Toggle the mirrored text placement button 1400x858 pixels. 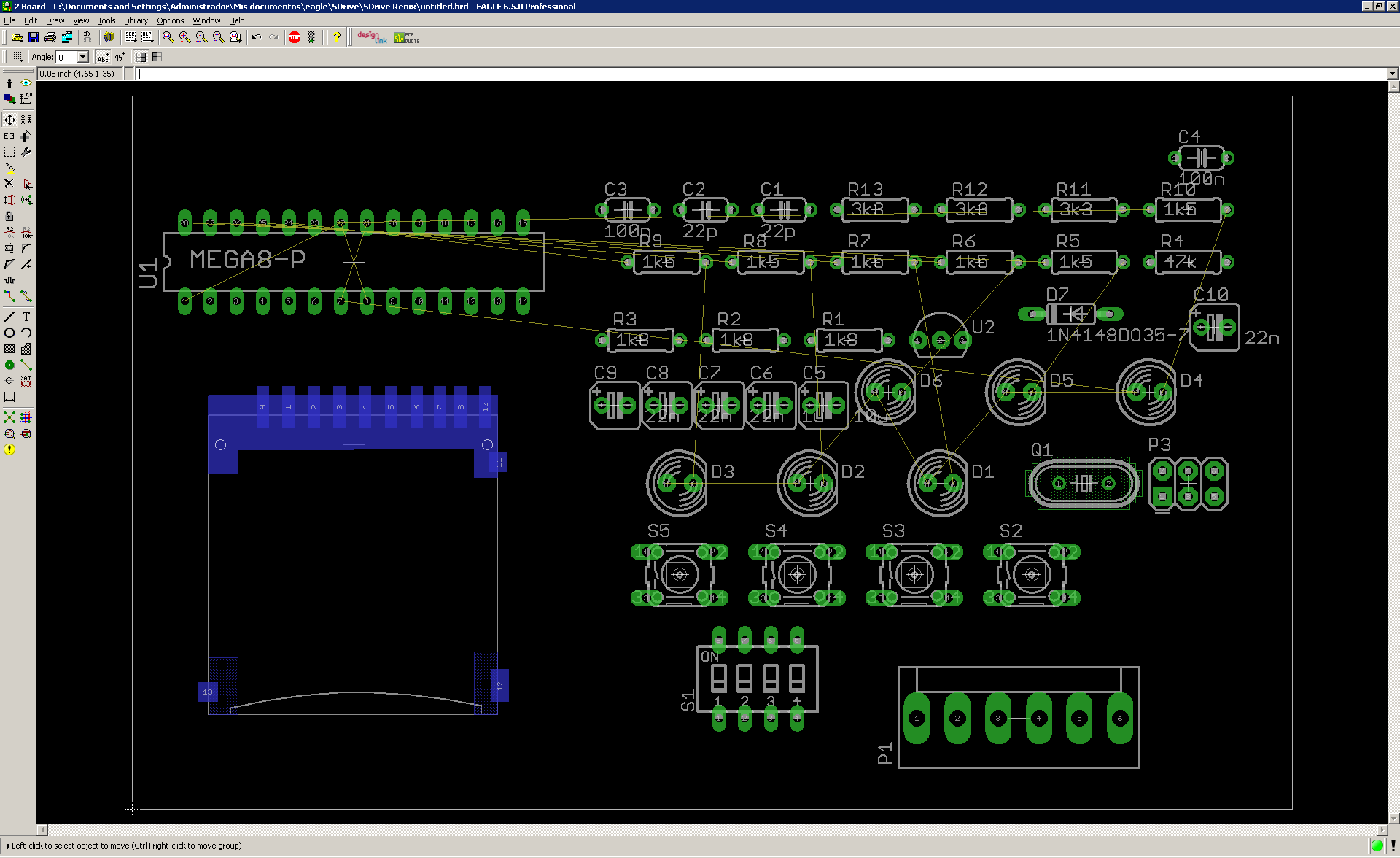point(120,57)
